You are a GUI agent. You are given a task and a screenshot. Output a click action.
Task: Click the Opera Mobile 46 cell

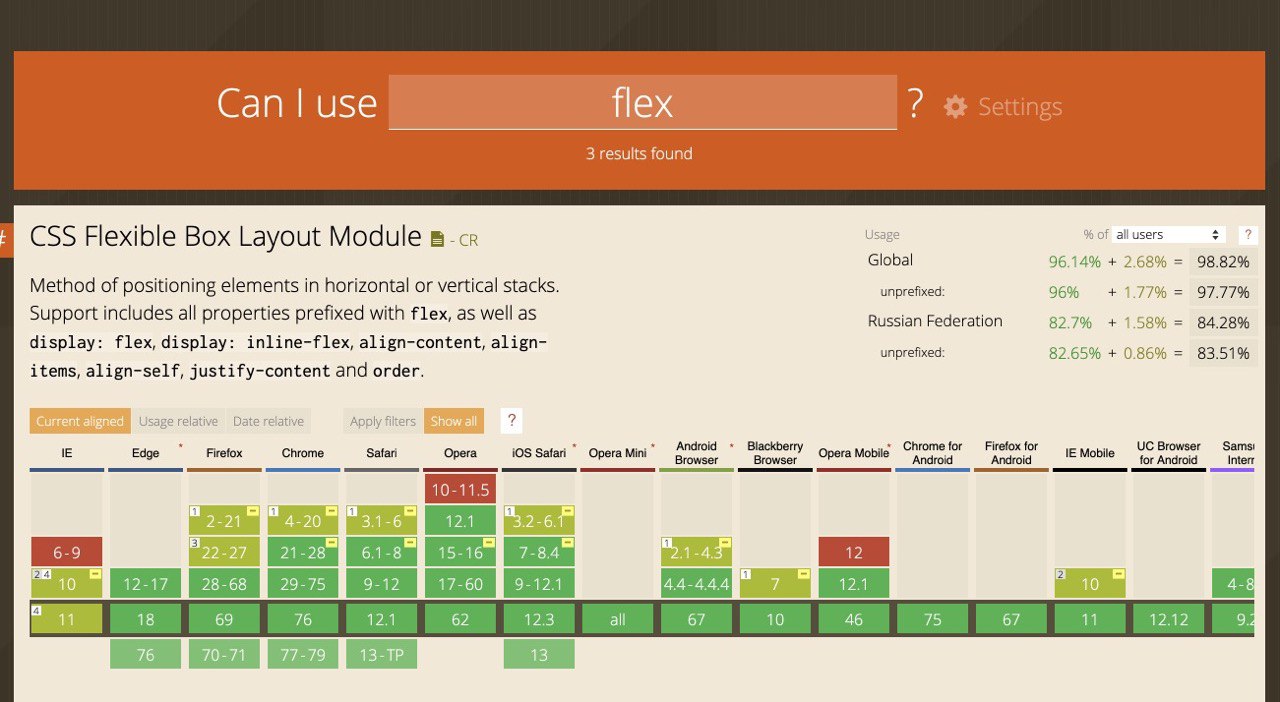[x=854, y=619]
